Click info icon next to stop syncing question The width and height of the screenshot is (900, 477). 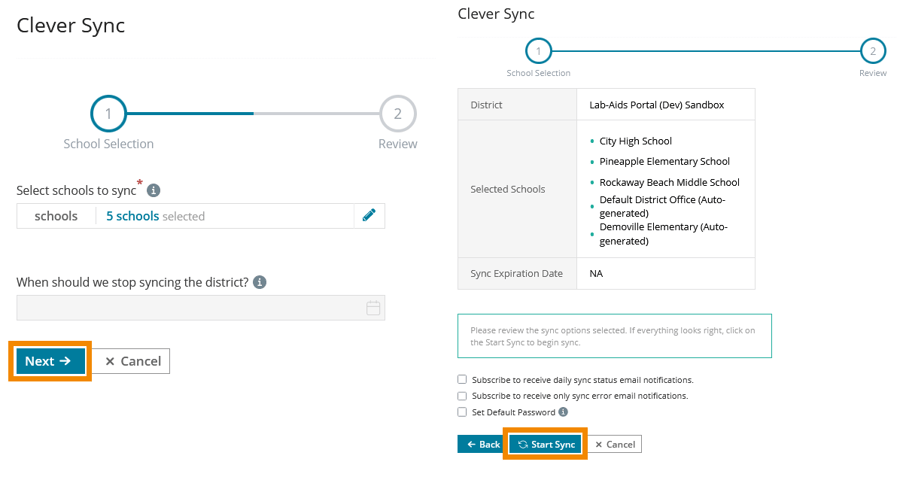(x=260, y=283)
